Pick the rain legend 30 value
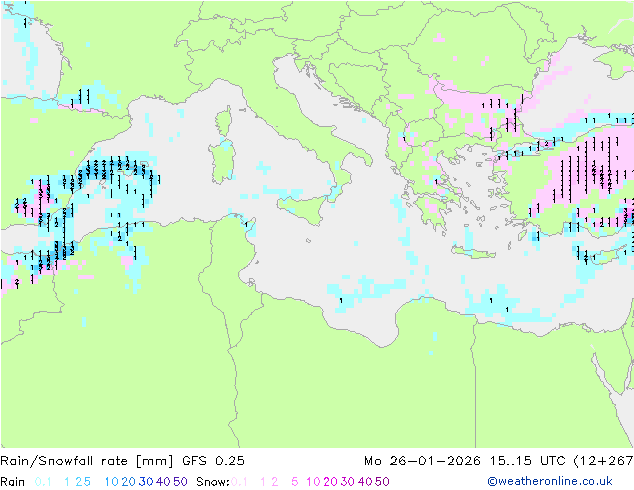This screenshot has height=490, width=634. click(x=146, y=482)
